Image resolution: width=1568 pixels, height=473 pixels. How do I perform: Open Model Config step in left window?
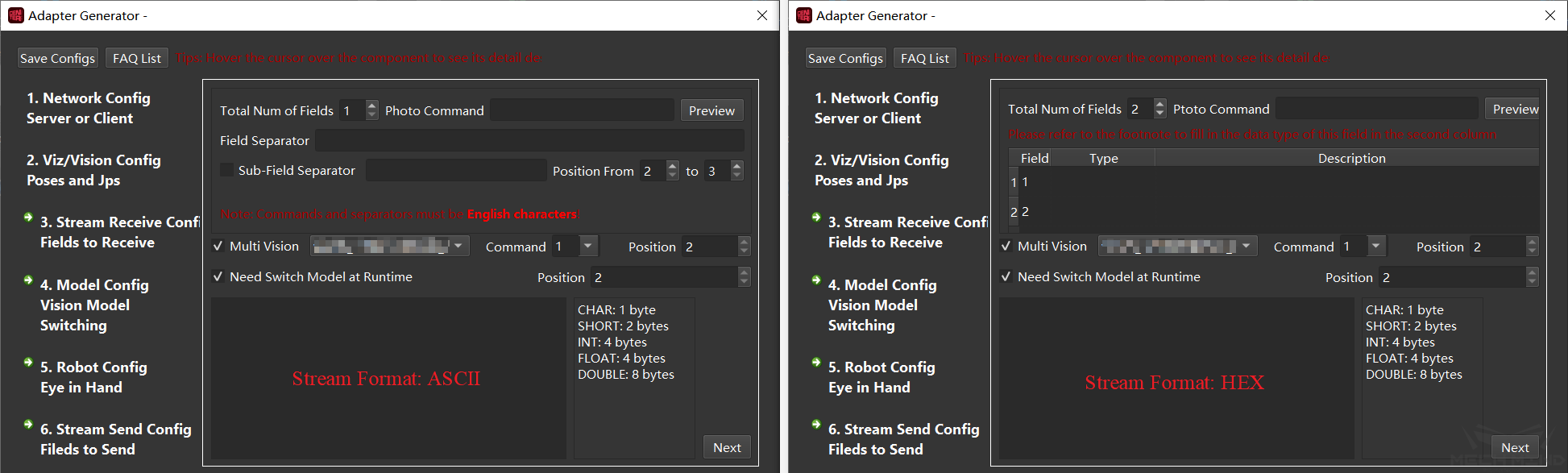pyautogui.click(x=94, y=305)
